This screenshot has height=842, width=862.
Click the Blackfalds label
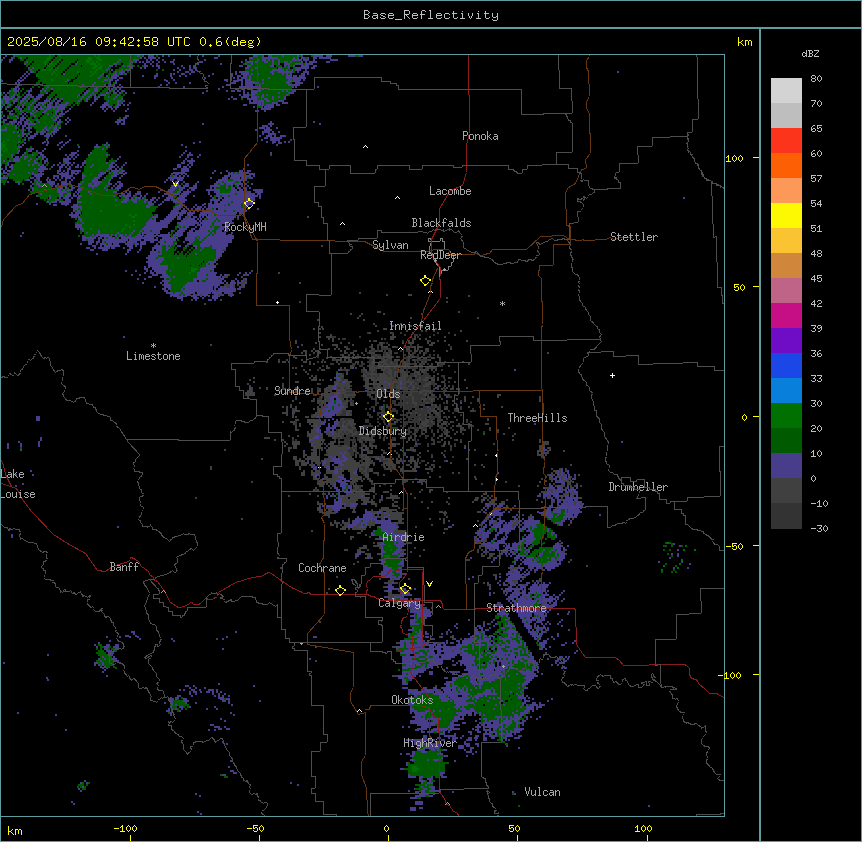coord(441,223)
